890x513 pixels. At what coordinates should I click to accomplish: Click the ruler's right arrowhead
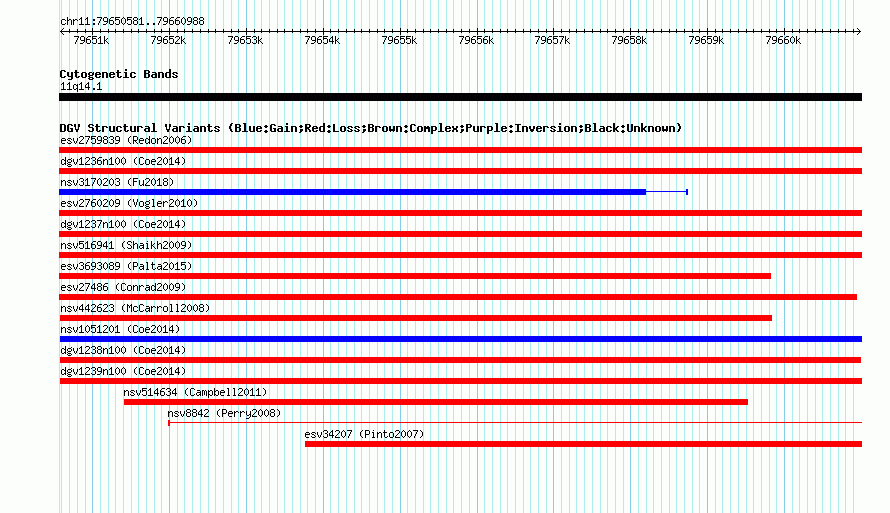(858, 31)
